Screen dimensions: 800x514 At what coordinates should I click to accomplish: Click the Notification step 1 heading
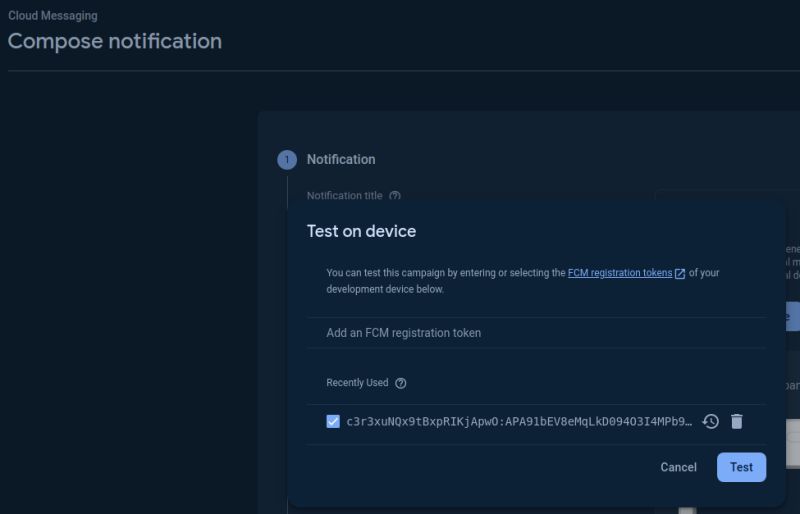[x=341, y=159]
